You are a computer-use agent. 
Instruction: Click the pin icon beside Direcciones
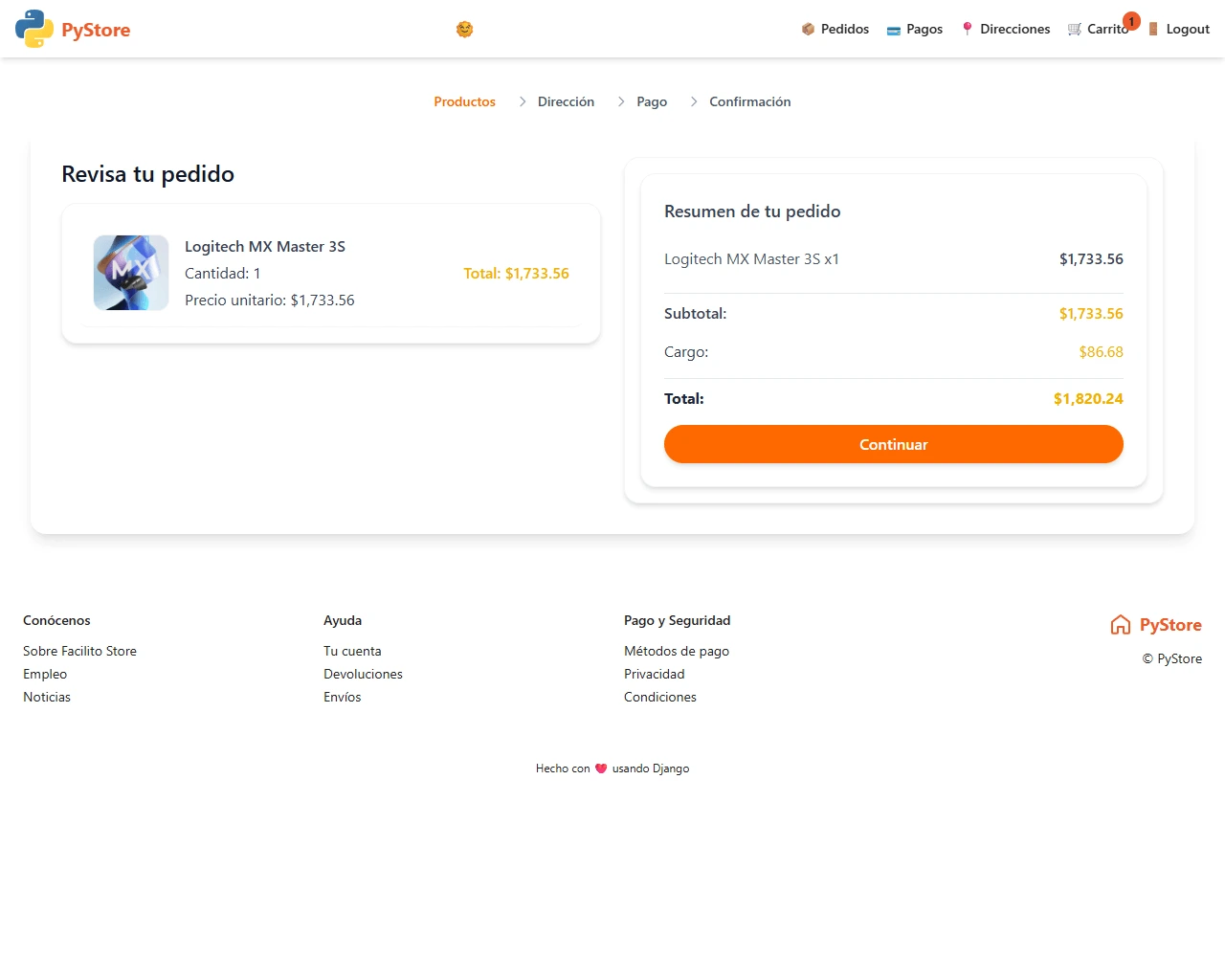tap(968, 29)
